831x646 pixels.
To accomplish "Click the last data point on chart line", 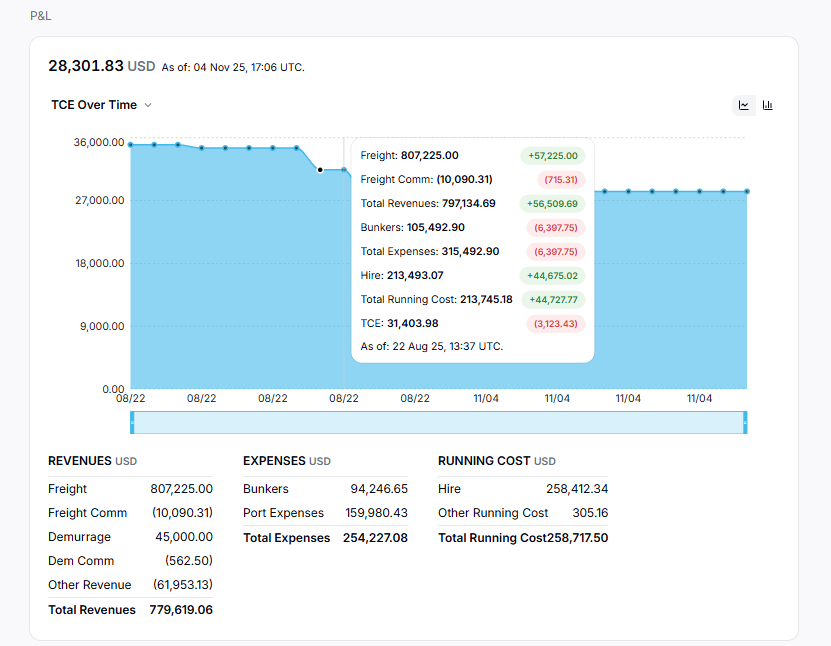I will point(747,191).
